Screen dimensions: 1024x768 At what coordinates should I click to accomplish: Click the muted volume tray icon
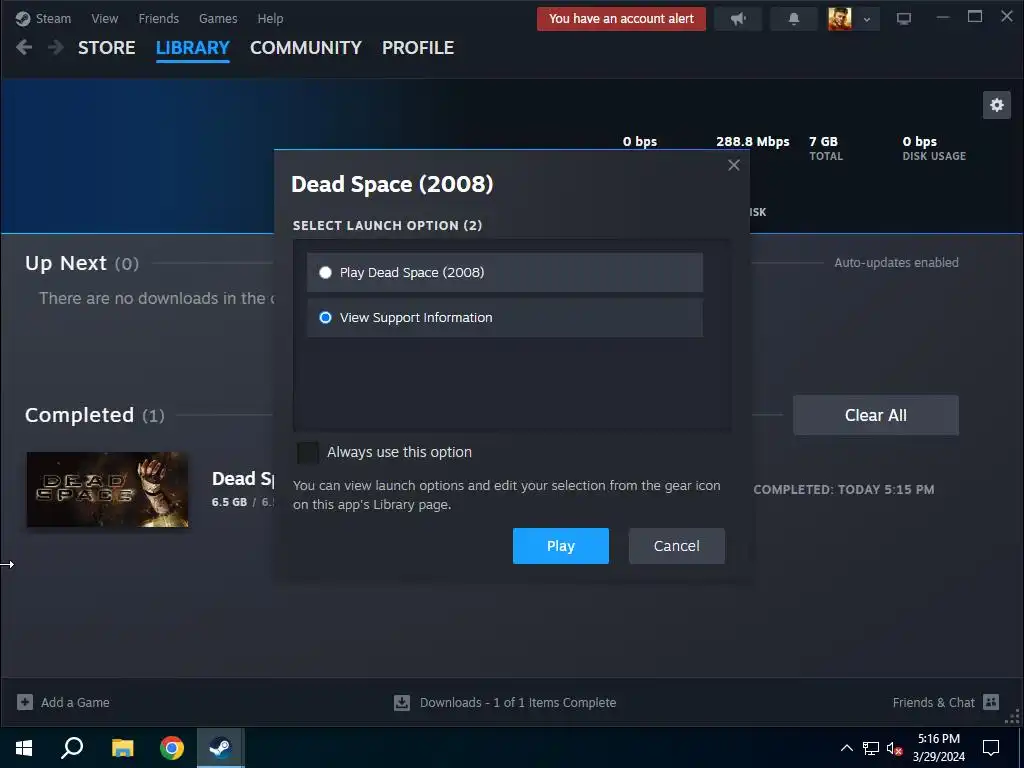[x=894, y=748]
